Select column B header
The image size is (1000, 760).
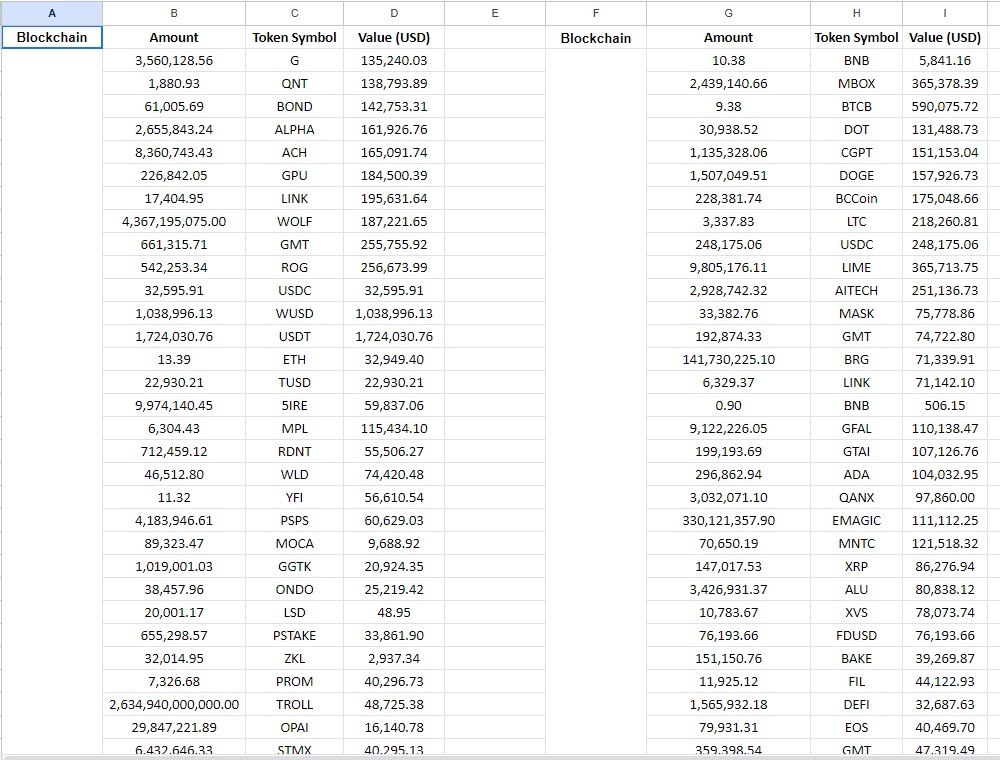point(174,13)
